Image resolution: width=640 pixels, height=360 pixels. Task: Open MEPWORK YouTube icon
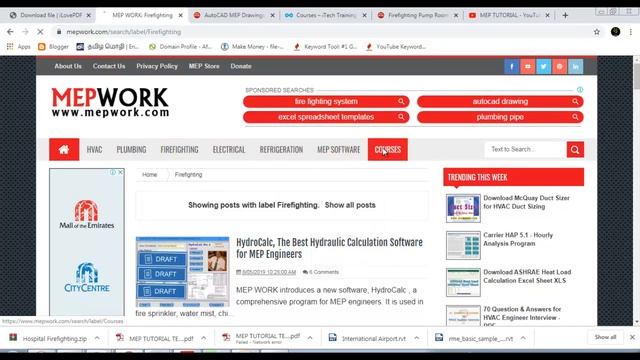click(x=527, y=66)
